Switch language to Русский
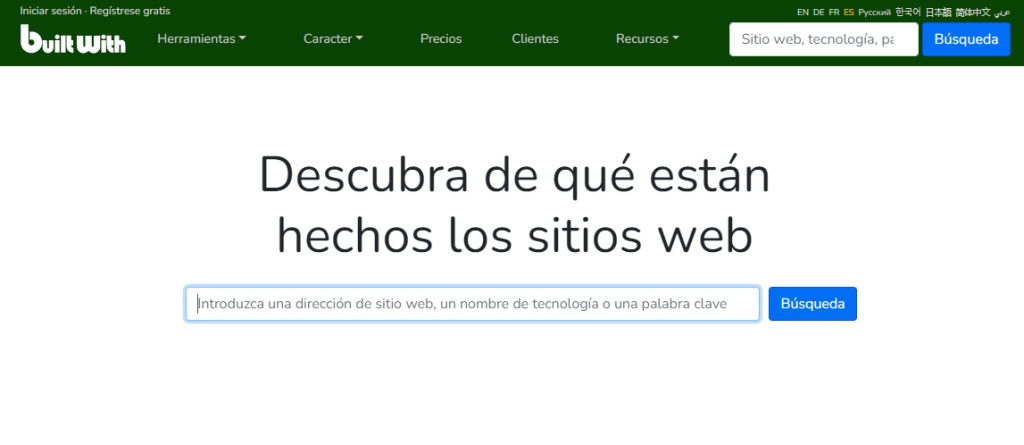 tap(874, 12)
